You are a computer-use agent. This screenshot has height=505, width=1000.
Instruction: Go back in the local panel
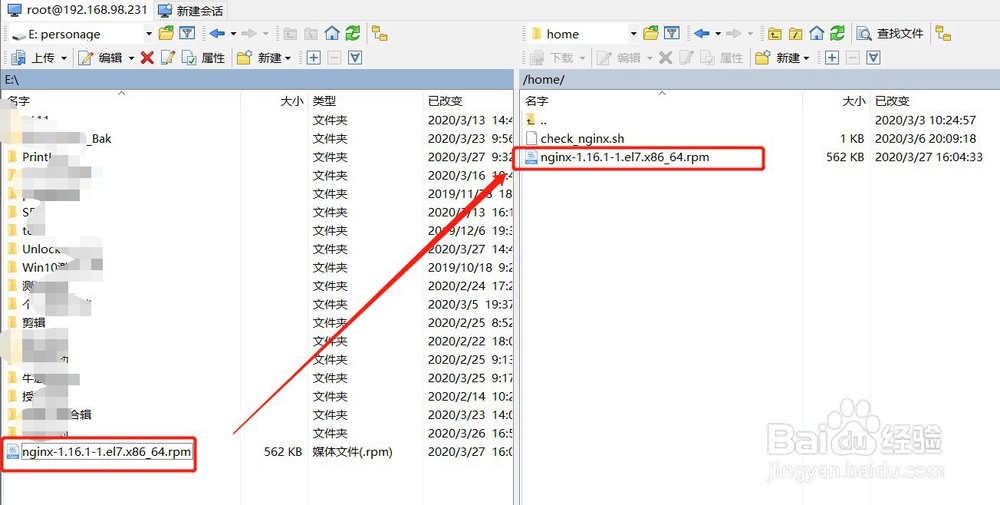pos(217,33)
